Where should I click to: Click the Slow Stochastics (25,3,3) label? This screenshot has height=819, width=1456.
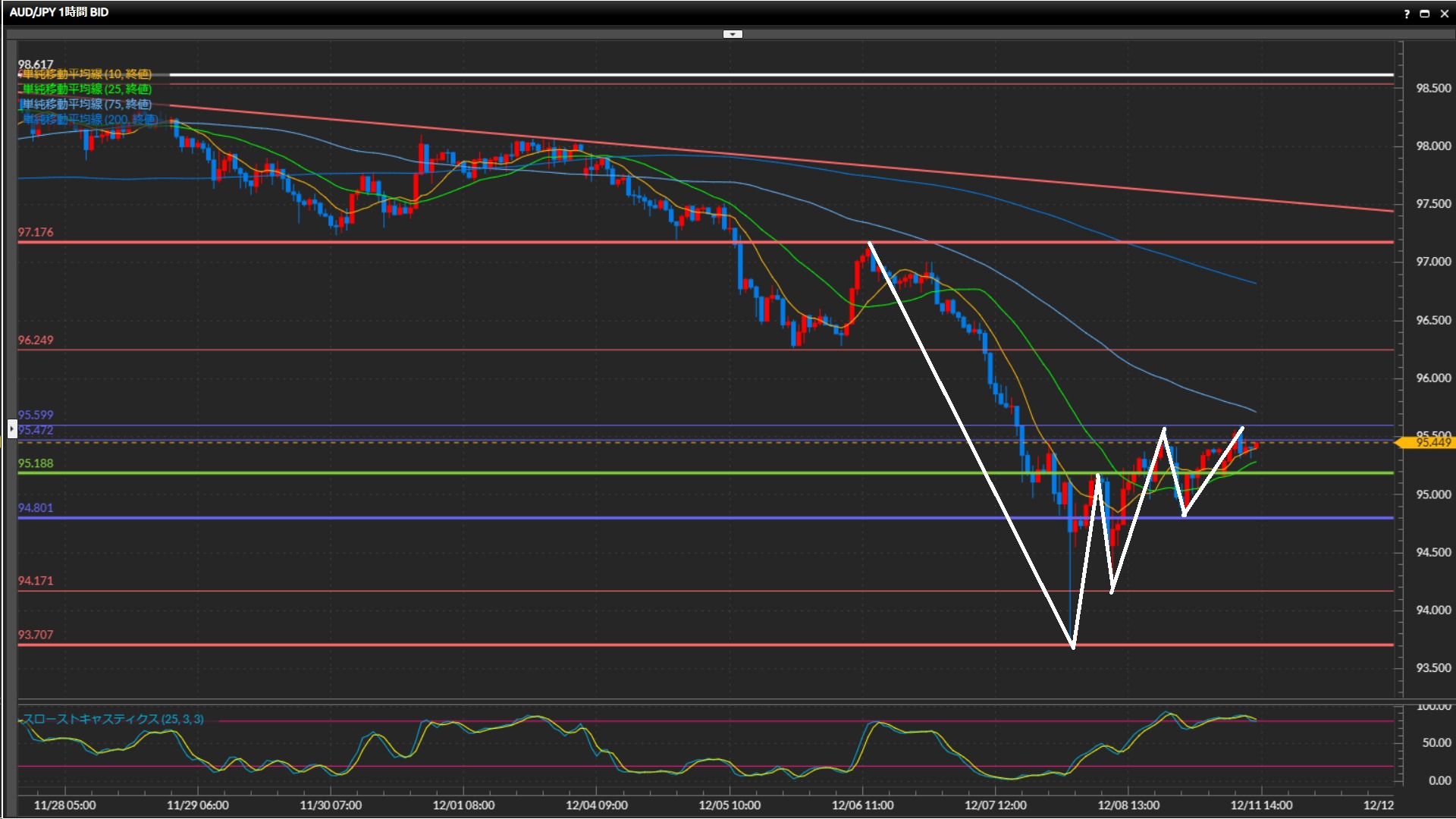coord(113,719)
